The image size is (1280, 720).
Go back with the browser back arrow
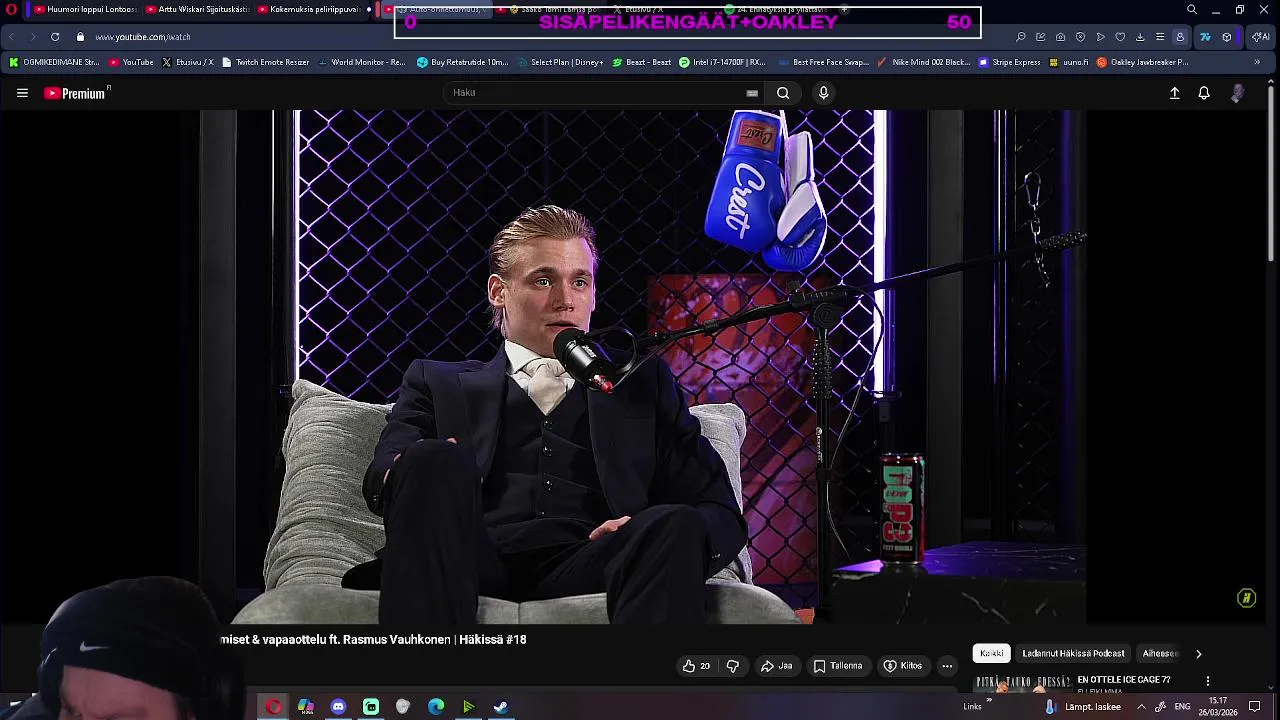(x=11, y=37)
